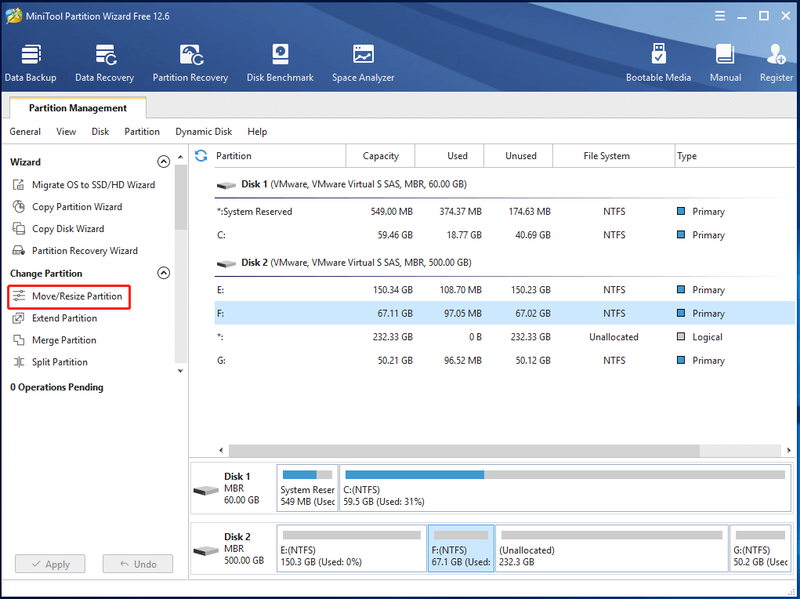Click the E:(NTFS) block in disk map
The width and height of the screenshot is (800, 599).
coord(352,548)
